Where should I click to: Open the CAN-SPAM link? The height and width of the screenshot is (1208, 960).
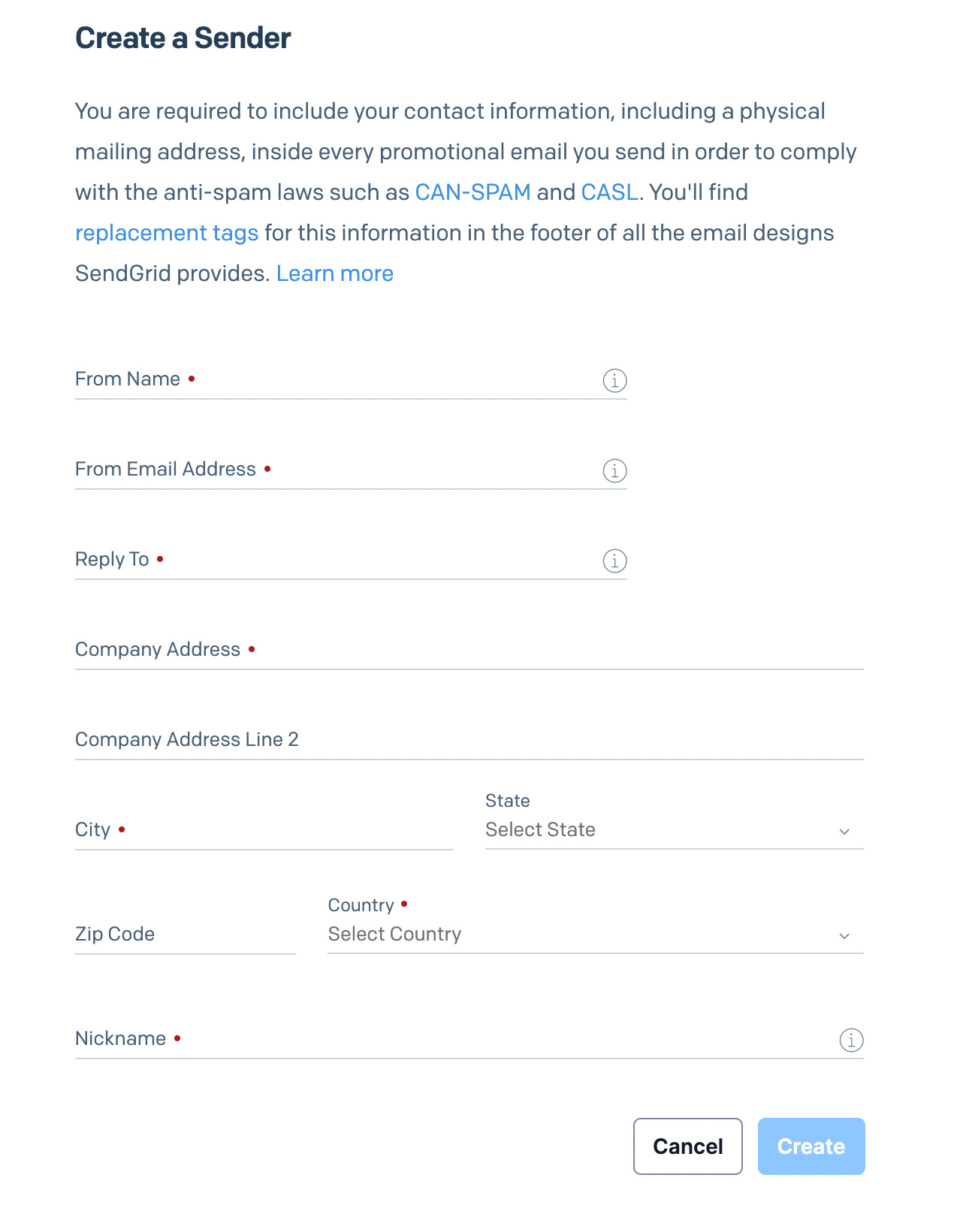(473, 192)
